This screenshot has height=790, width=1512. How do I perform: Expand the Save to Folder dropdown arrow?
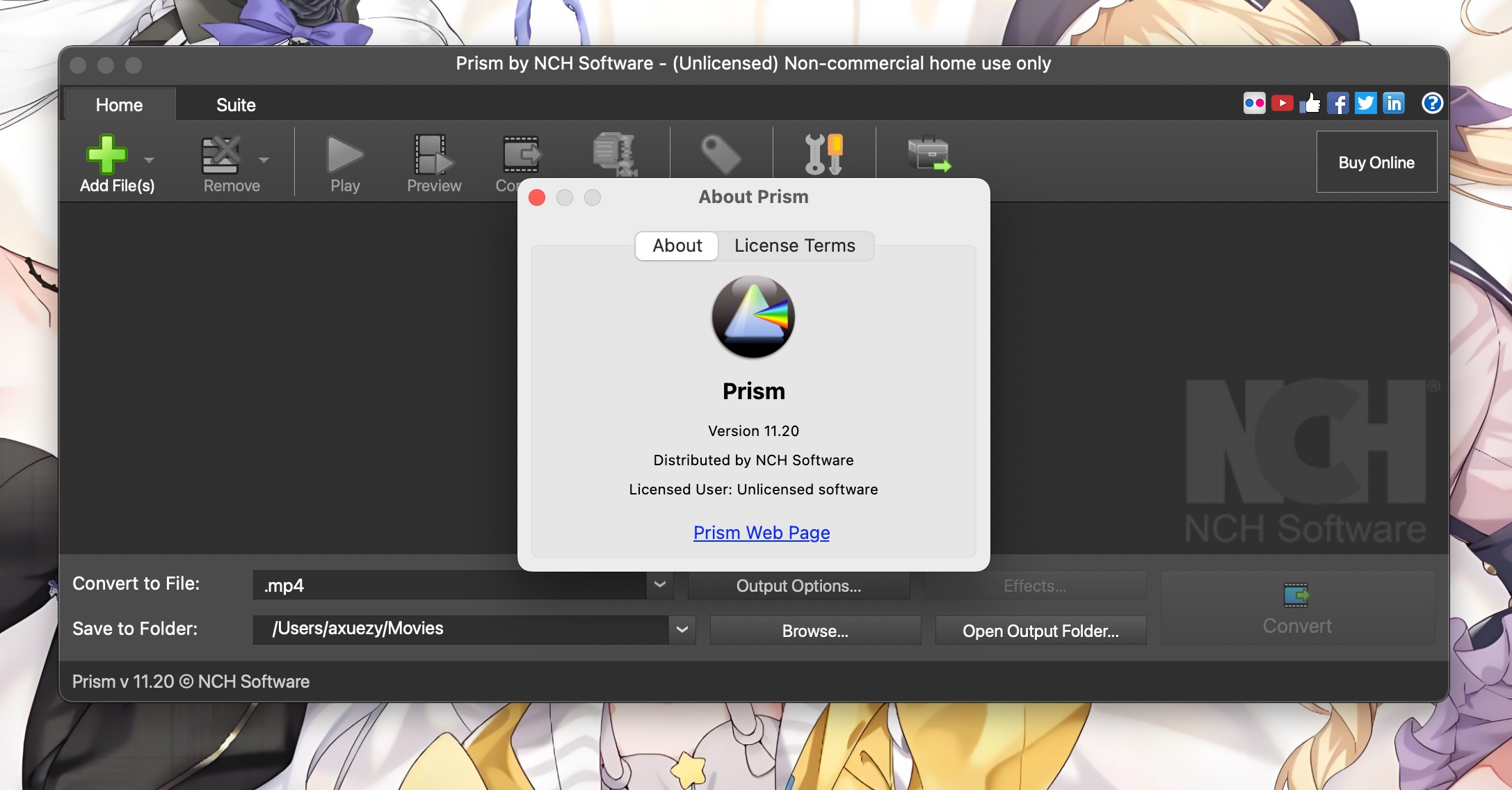tap(682, 629)
